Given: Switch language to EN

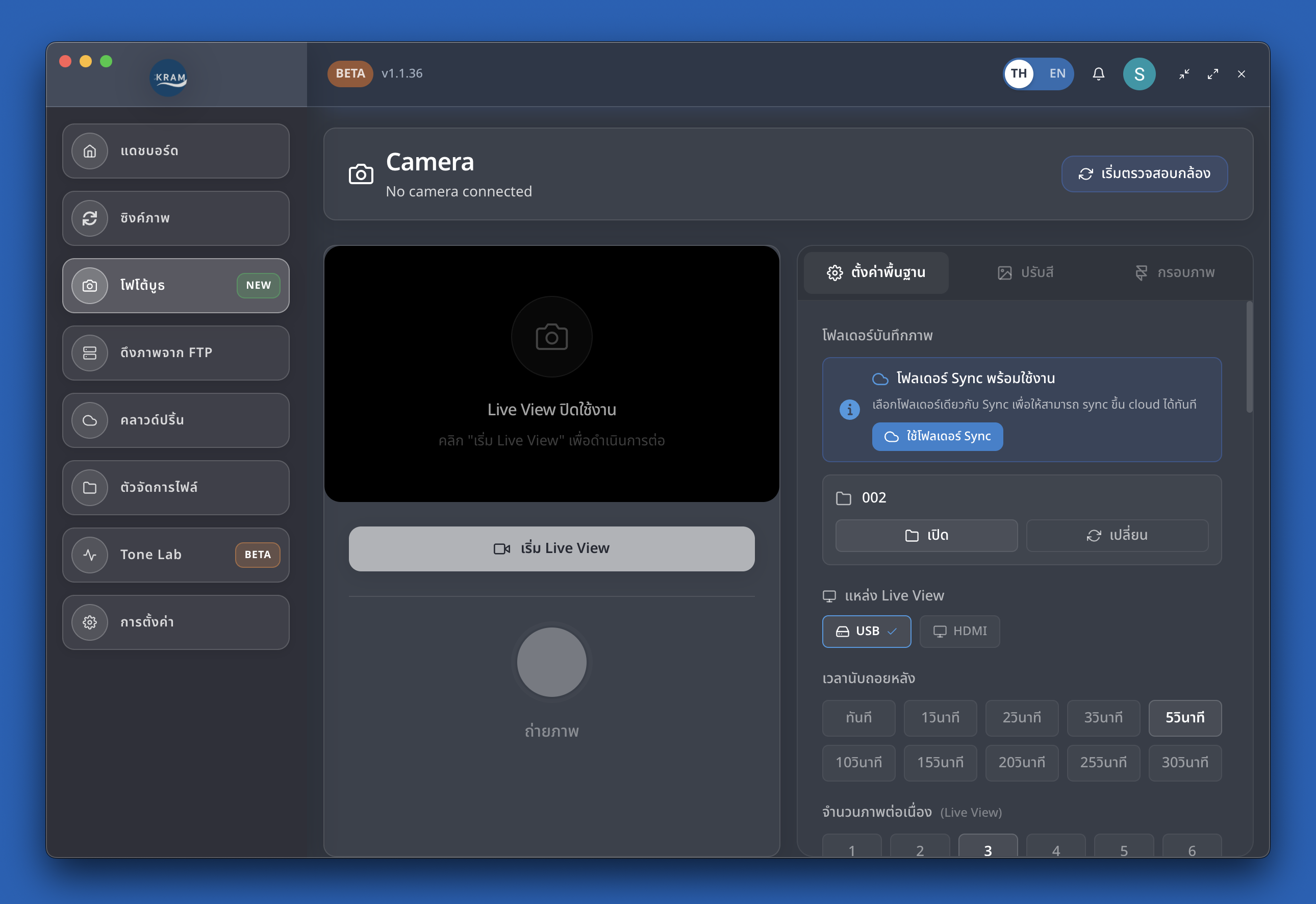Looking at the screenshot, I should 1057,73.
